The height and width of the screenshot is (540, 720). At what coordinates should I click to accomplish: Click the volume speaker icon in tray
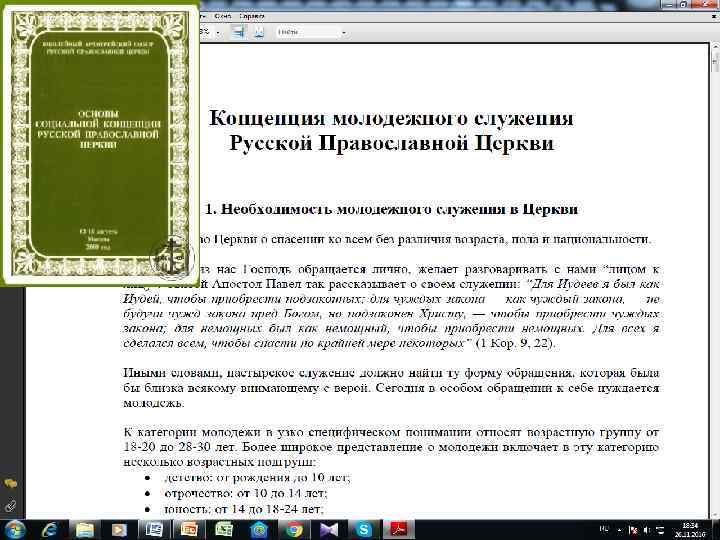(647, 530)
